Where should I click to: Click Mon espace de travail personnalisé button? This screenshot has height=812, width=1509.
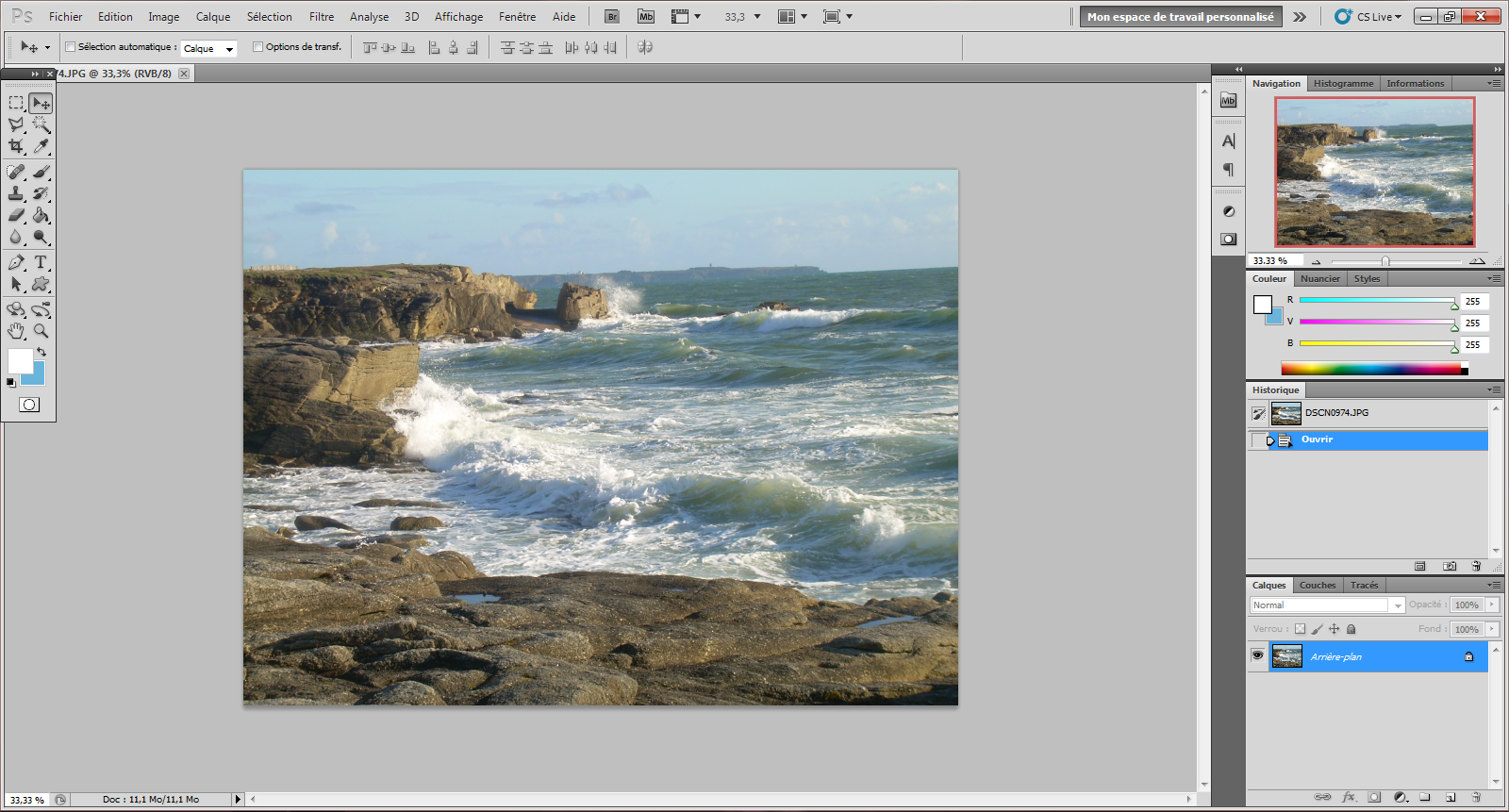(x=1180, y=17)
